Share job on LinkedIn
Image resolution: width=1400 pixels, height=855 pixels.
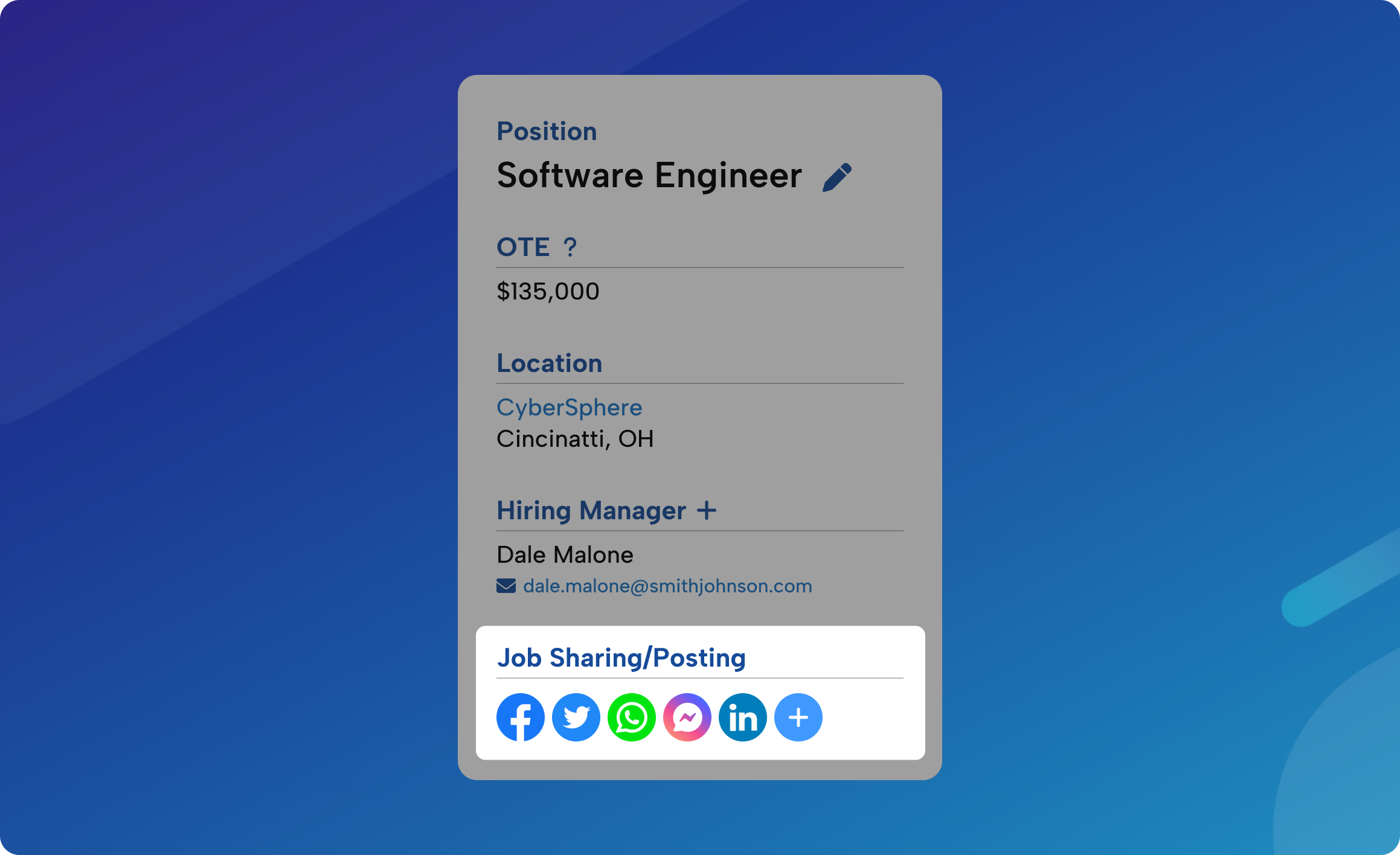[743, 717]
